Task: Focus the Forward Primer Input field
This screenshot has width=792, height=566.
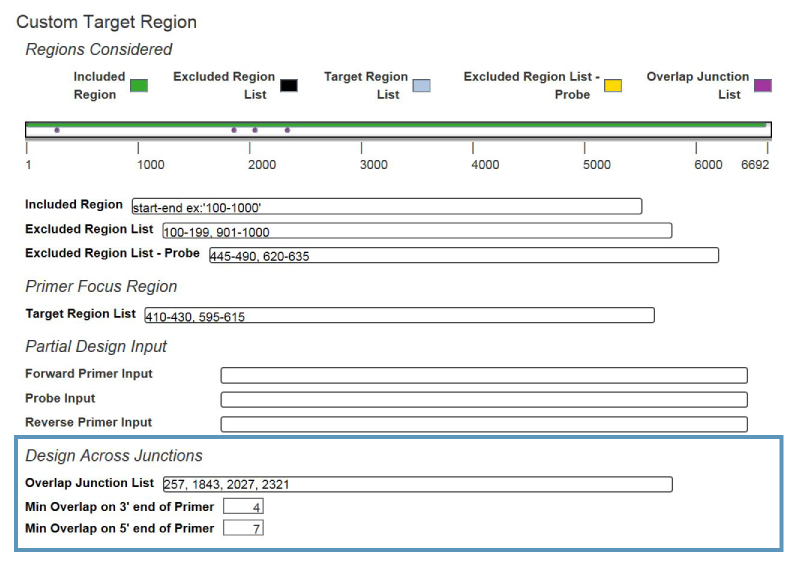Action: (484, 376)
